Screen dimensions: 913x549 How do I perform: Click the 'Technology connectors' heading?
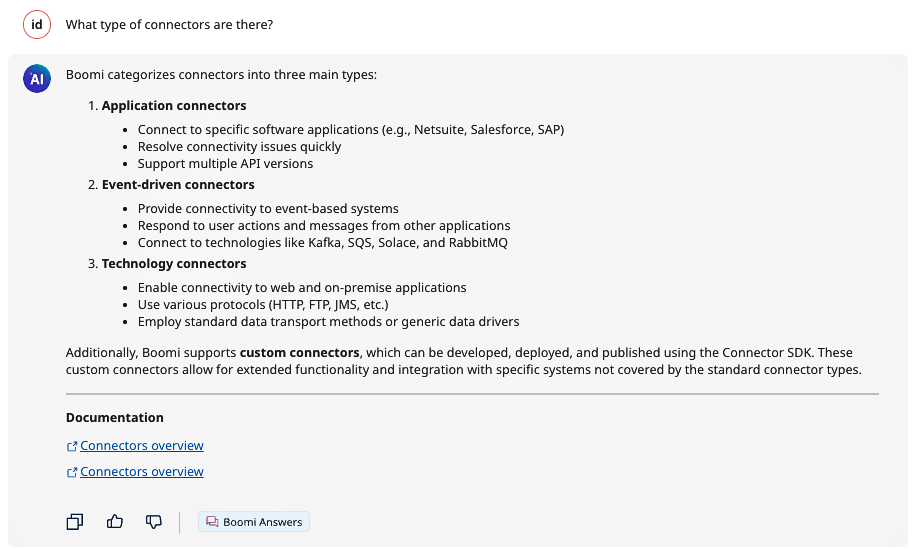[x=174, y=264]
